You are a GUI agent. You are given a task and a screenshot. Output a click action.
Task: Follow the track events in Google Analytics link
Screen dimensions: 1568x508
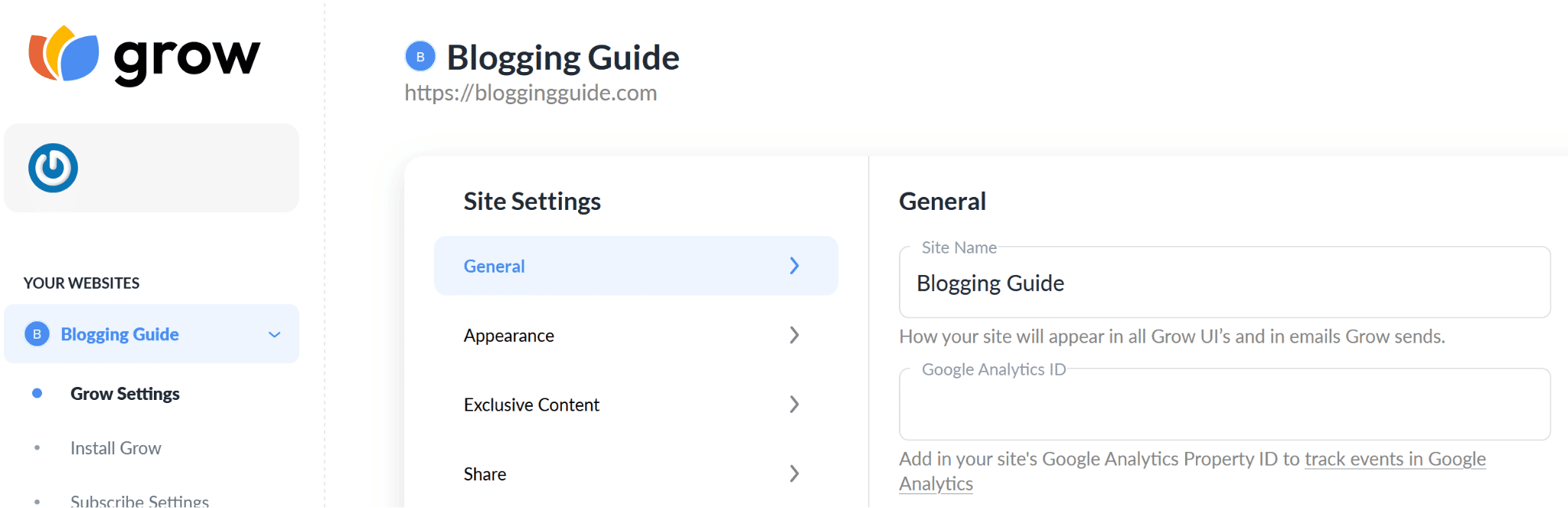click(1192, 471)
